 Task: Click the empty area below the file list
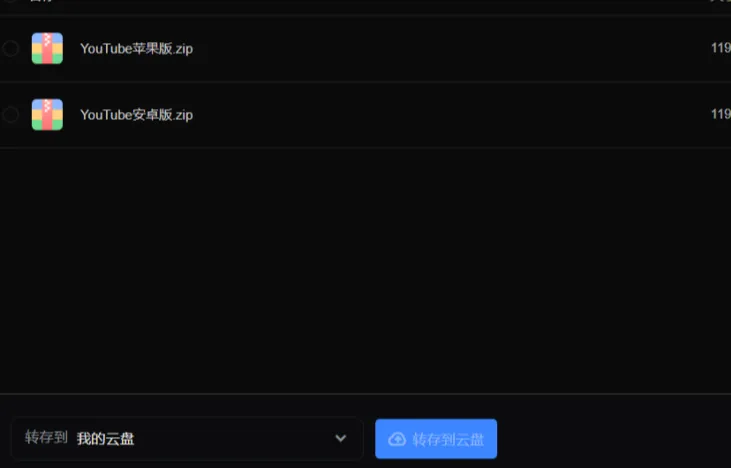(366, 270)
